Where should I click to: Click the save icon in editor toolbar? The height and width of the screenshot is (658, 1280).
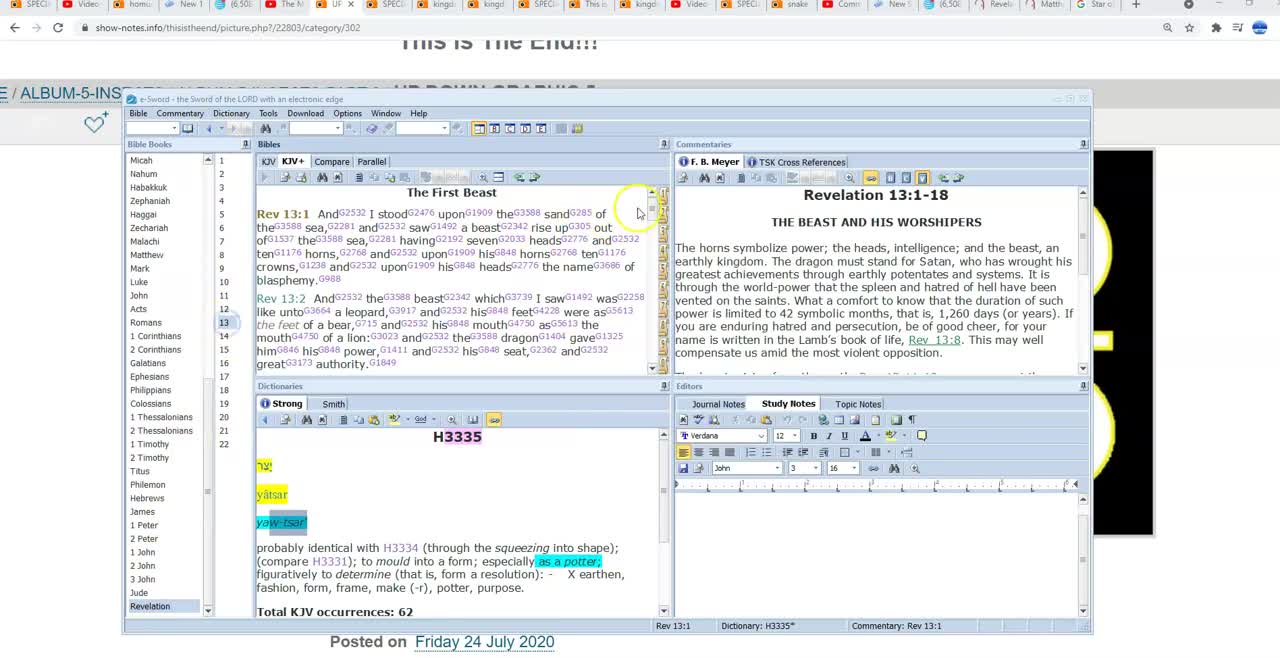click(x=683, y=468)
